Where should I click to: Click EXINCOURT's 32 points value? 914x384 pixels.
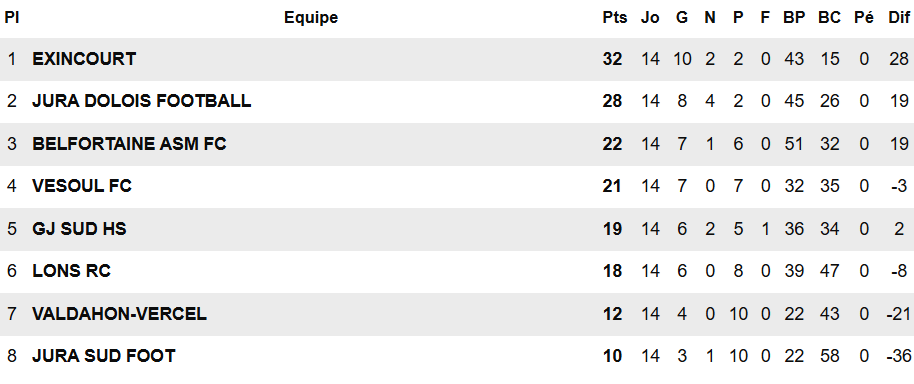613,59
